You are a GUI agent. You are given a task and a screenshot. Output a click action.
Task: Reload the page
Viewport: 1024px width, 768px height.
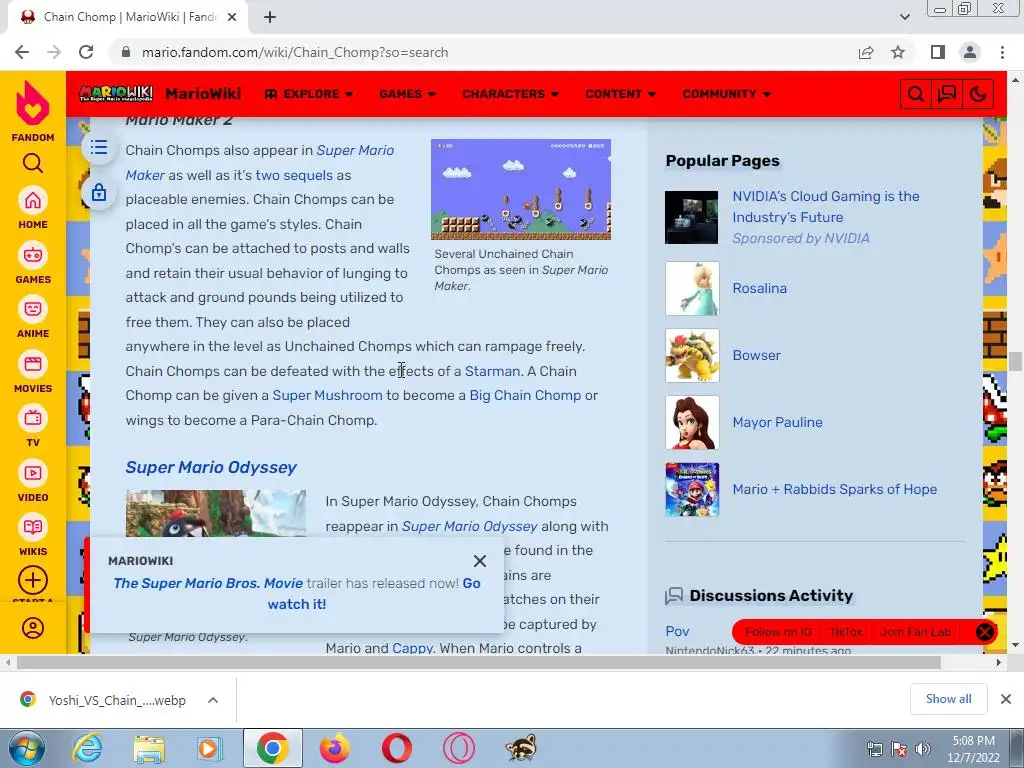pyautogui.click(x=86, y=52)
